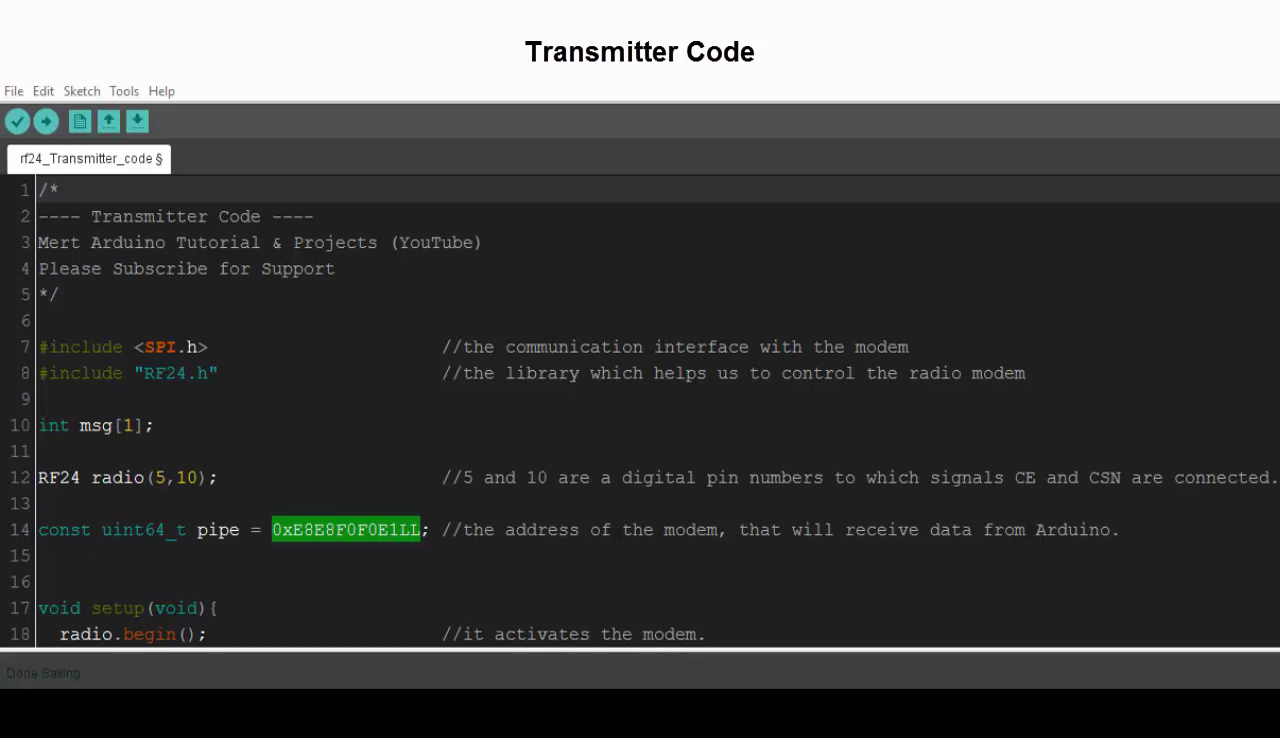Open the Sketch menu
1280x738 pixels.
(82, 91)
